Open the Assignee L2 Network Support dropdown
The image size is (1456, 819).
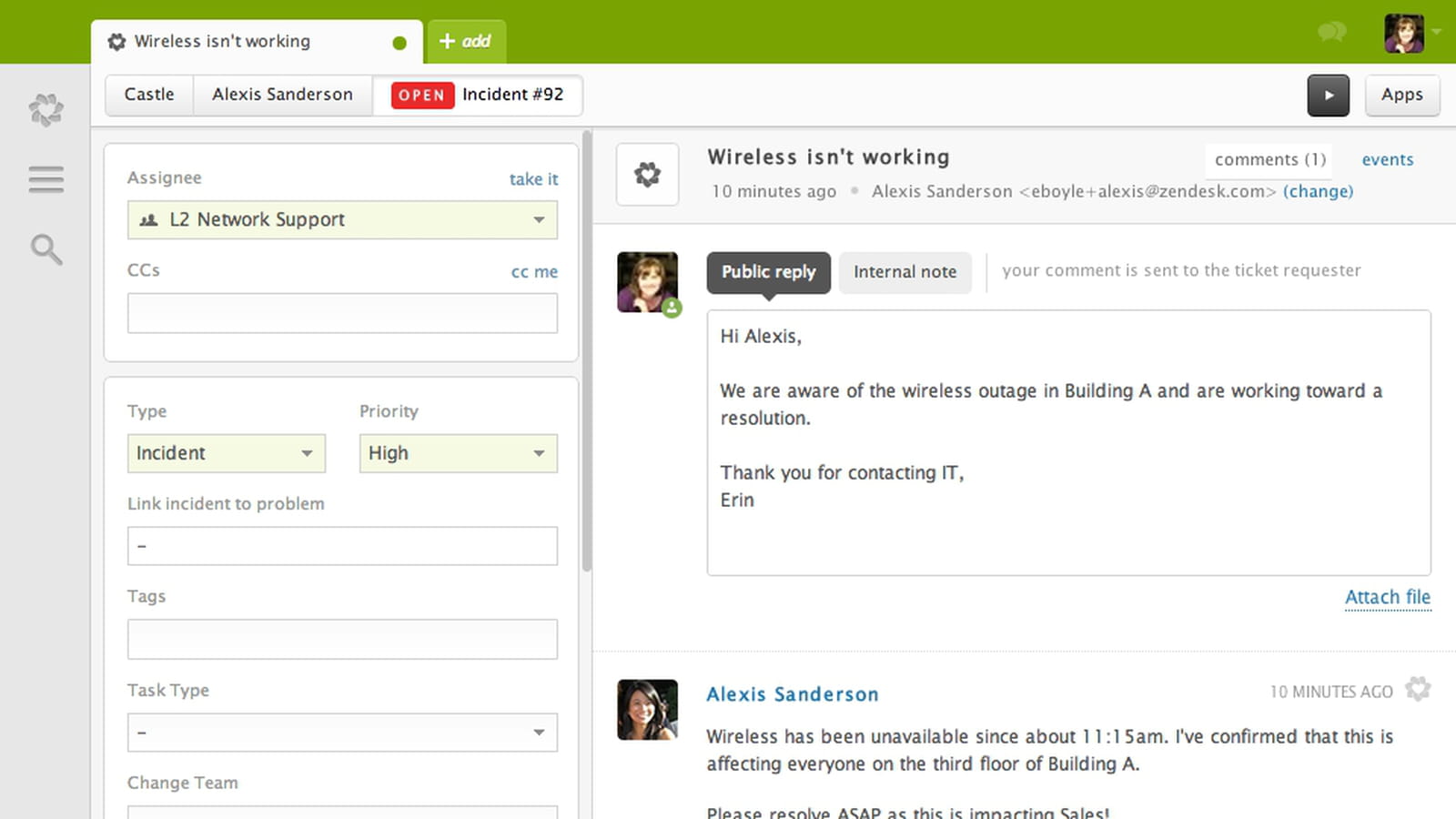pyautogui.click(x=342, y=219)
